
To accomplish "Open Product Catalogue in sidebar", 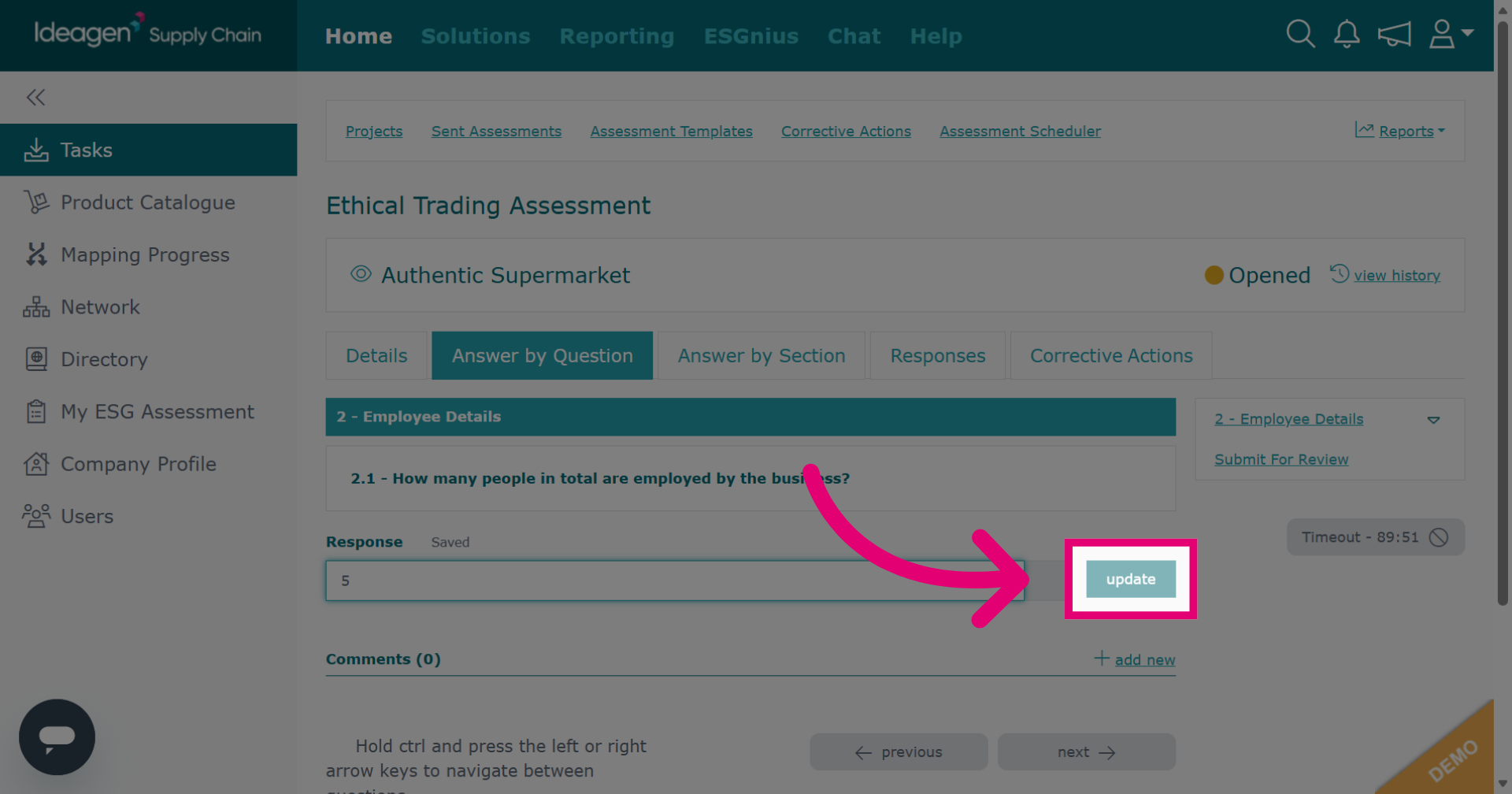I will [148, 202].
